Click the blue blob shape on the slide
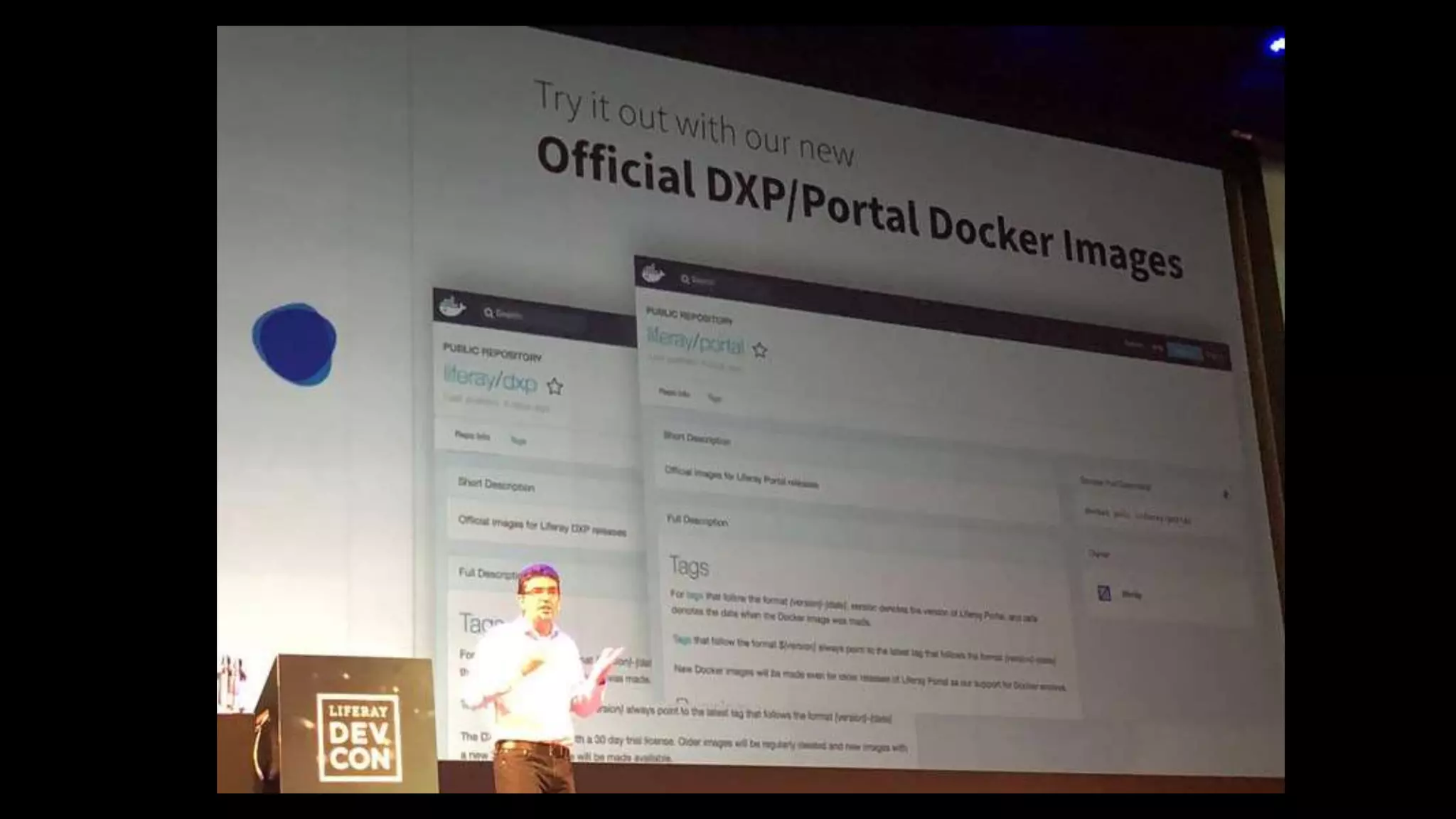1456x819 pixels. click(x=294, y=344)
